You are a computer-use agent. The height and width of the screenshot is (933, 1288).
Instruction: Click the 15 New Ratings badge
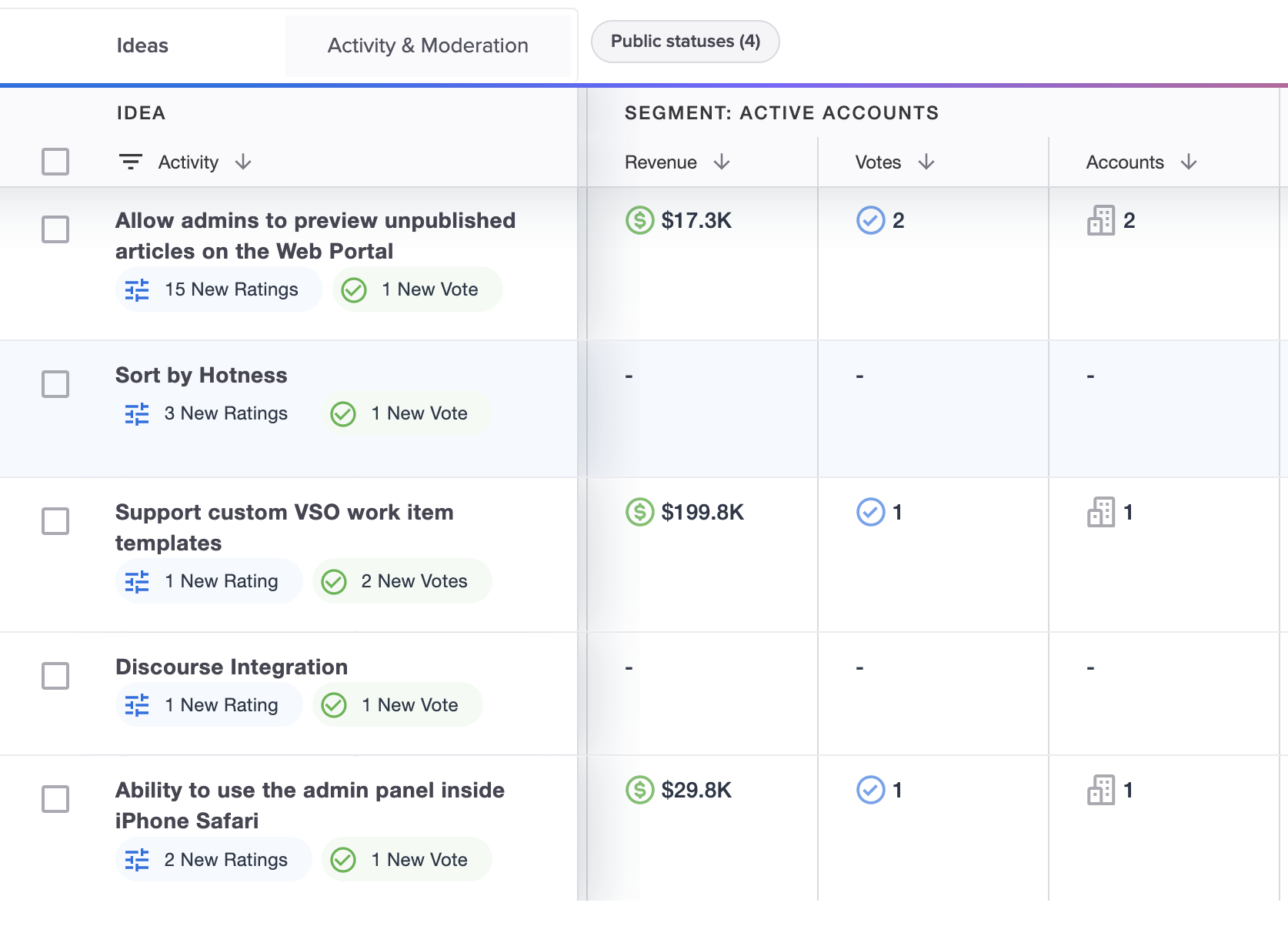[219, 289]
